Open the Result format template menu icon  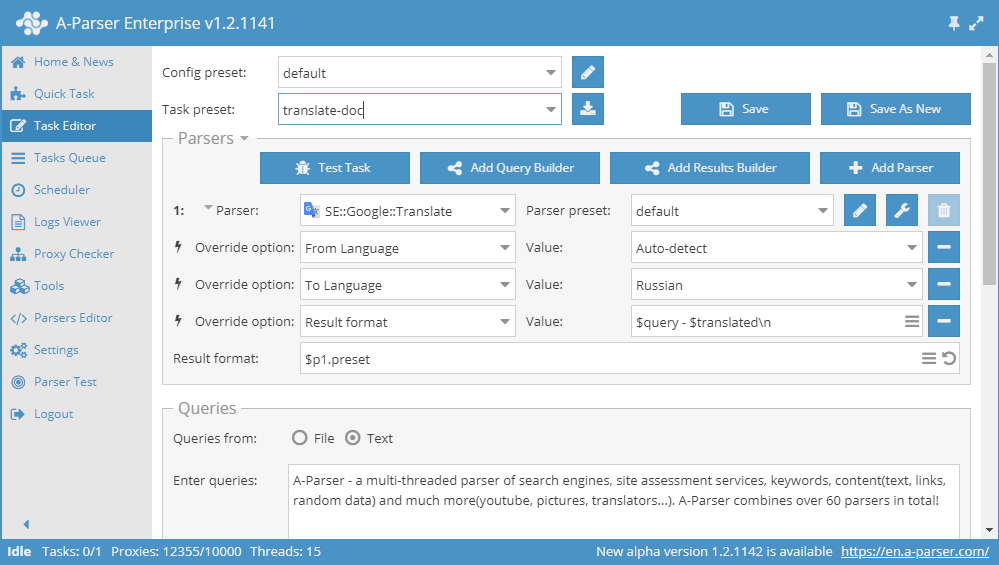pos(929,358)
